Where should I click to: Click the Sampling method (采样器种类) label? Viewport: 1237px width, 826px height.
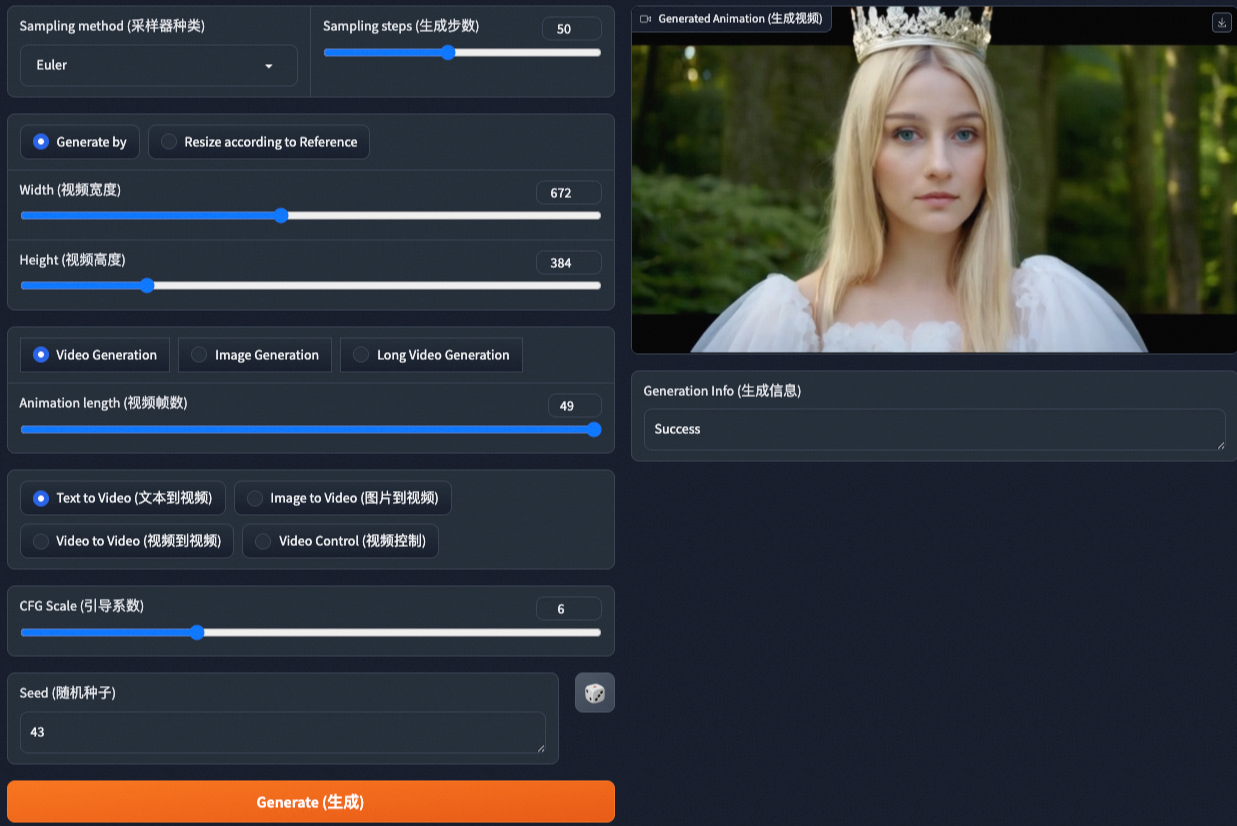click(112, 26)
